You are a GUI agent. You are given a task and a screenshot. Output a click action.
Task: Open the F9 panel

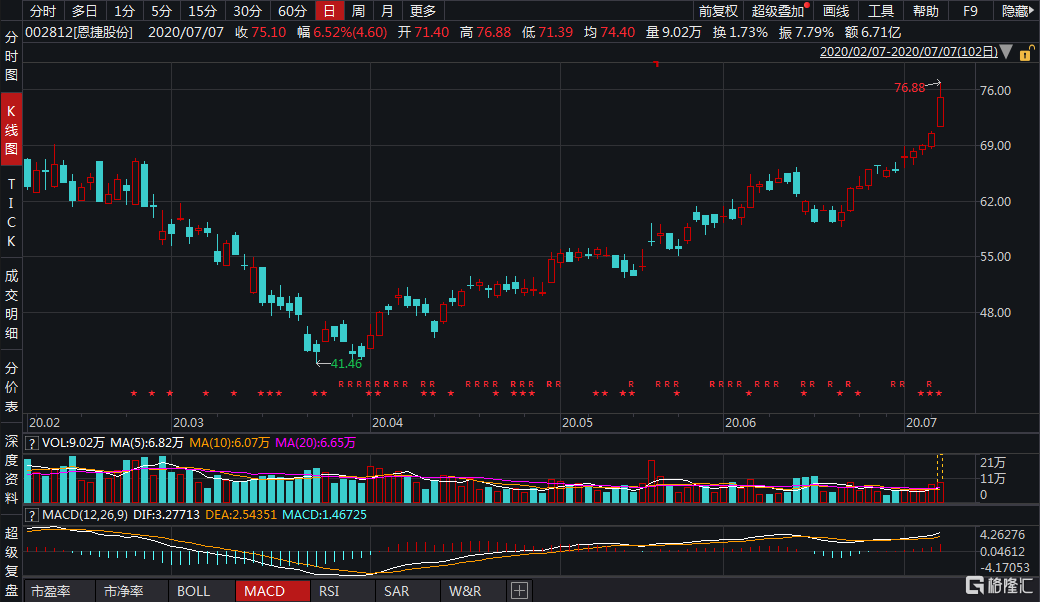(x=969, y=11)
